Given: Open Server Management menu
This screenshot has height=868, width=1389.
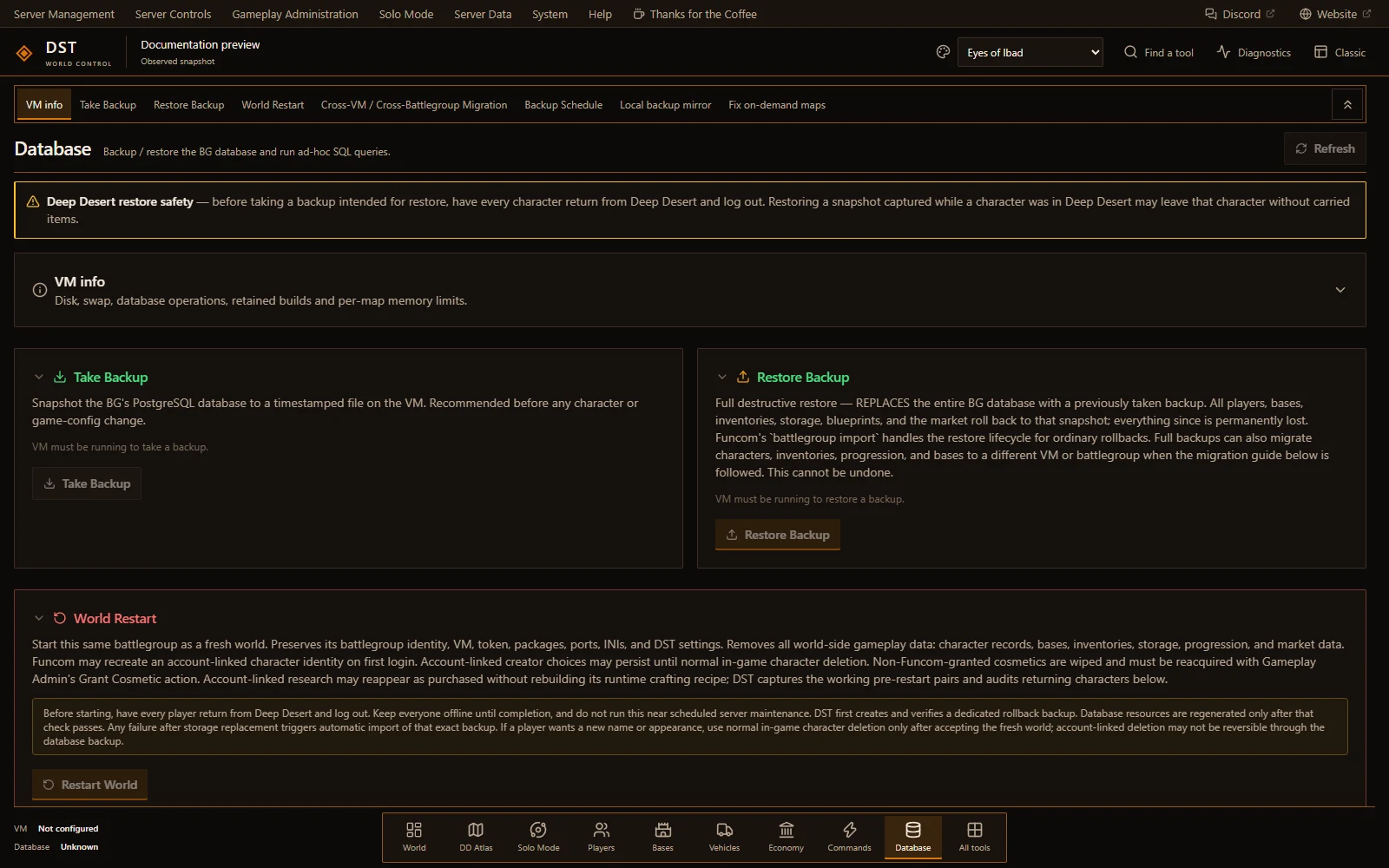Looking at the screenshot, I should pos(64,14).
